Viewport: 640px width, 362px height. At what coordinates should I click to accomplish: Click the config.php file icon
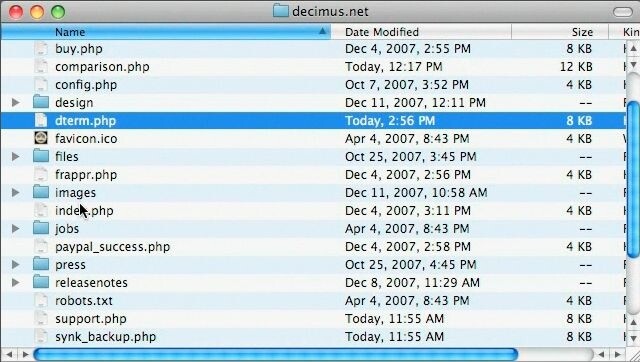(x=41, y=84)
